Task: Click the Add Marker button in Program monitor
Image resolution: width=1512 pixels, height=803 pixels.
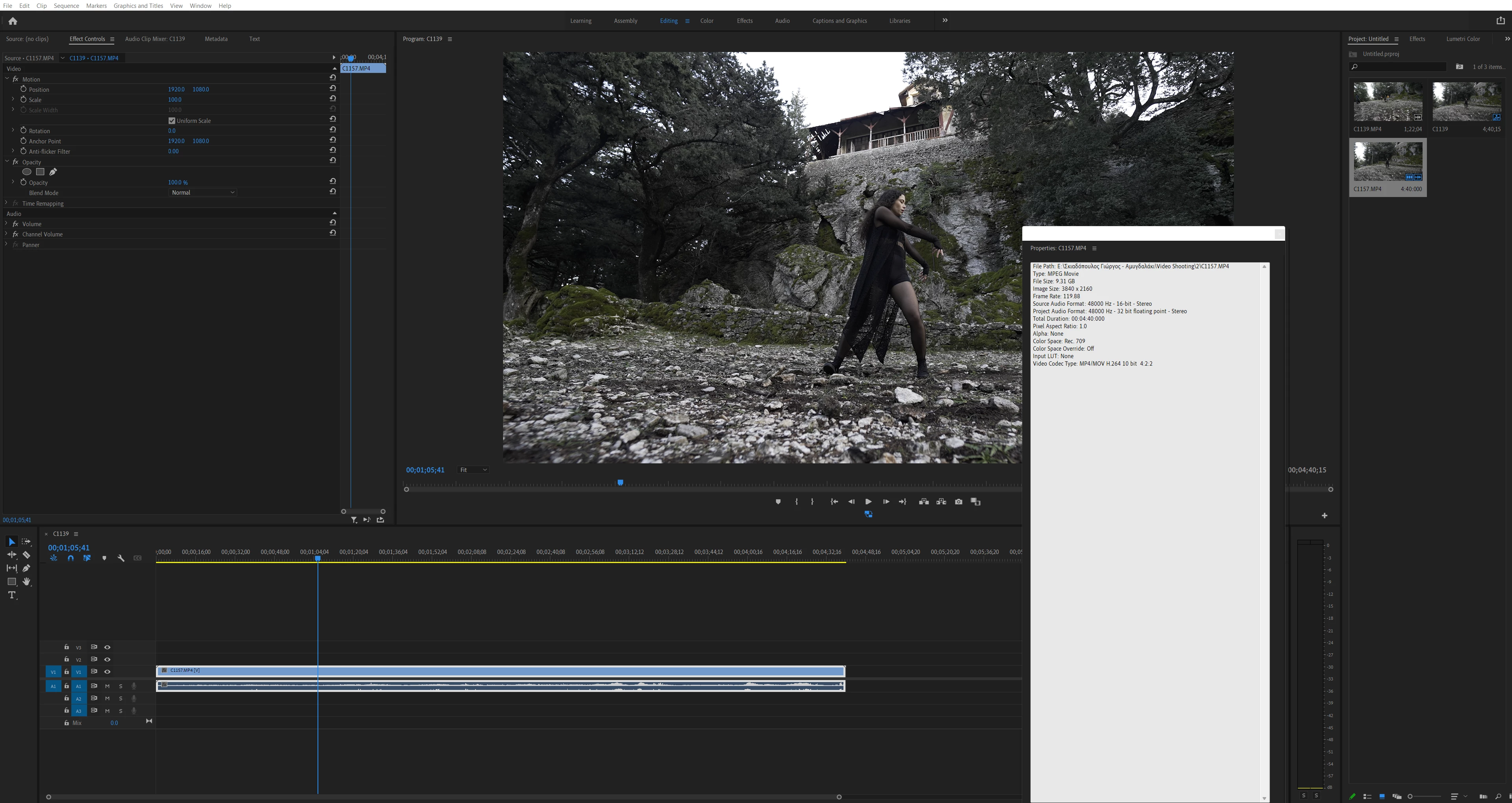Action: tap(778, 502)
